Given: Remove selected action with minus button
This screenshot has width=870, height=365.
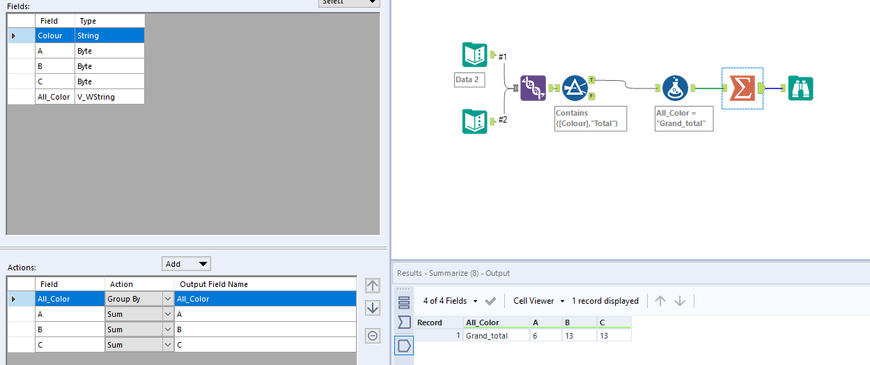Looking at the screenshot, I should pyautogui.click(x=373, y=336).
